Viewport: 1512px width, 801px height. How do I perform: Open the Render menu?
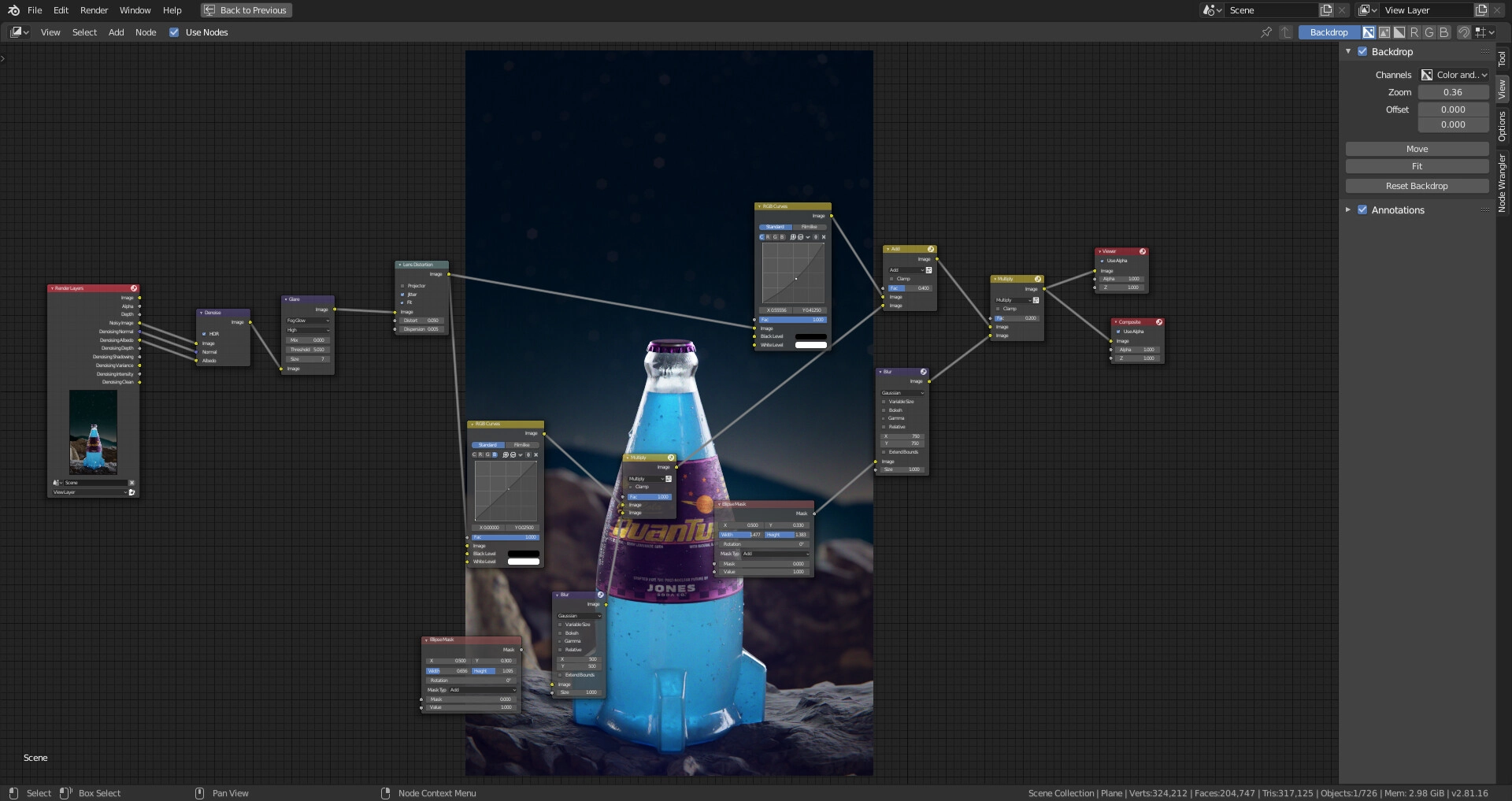(x=94, y=10)
